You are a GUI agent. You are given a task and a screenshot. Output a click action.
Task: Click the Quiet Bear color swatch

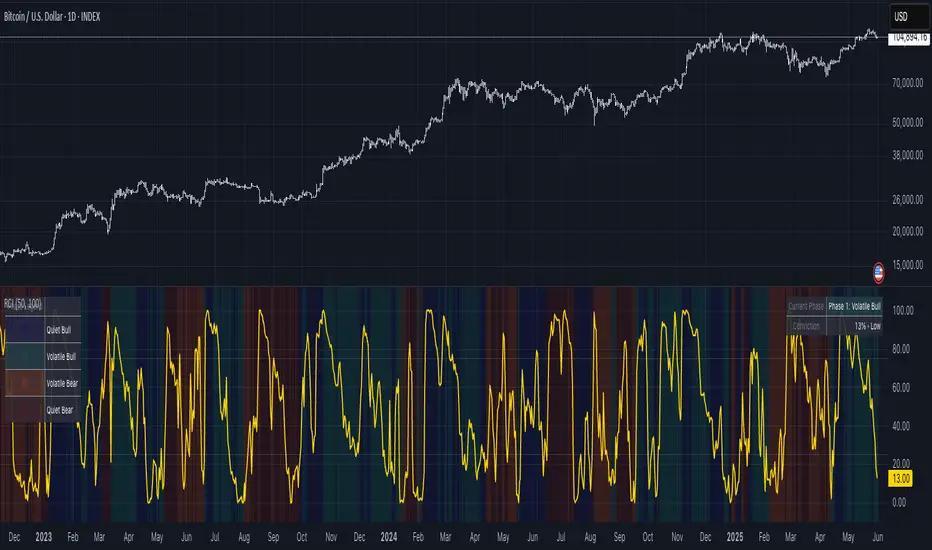click(x=25, y=410)
